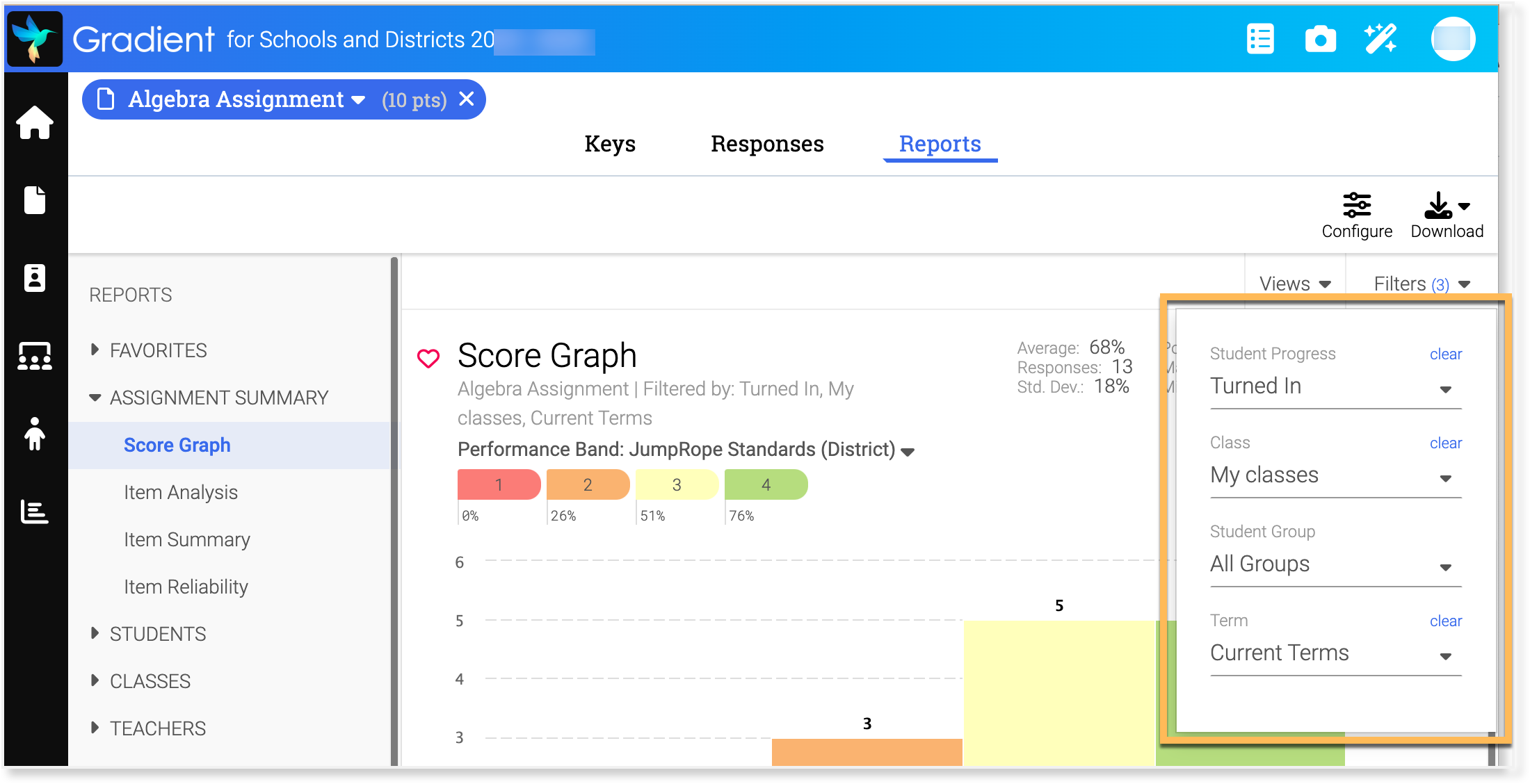The image size is (1530, 784).
Task: Expand the Performance Band selector
Action: pos(908,452)
